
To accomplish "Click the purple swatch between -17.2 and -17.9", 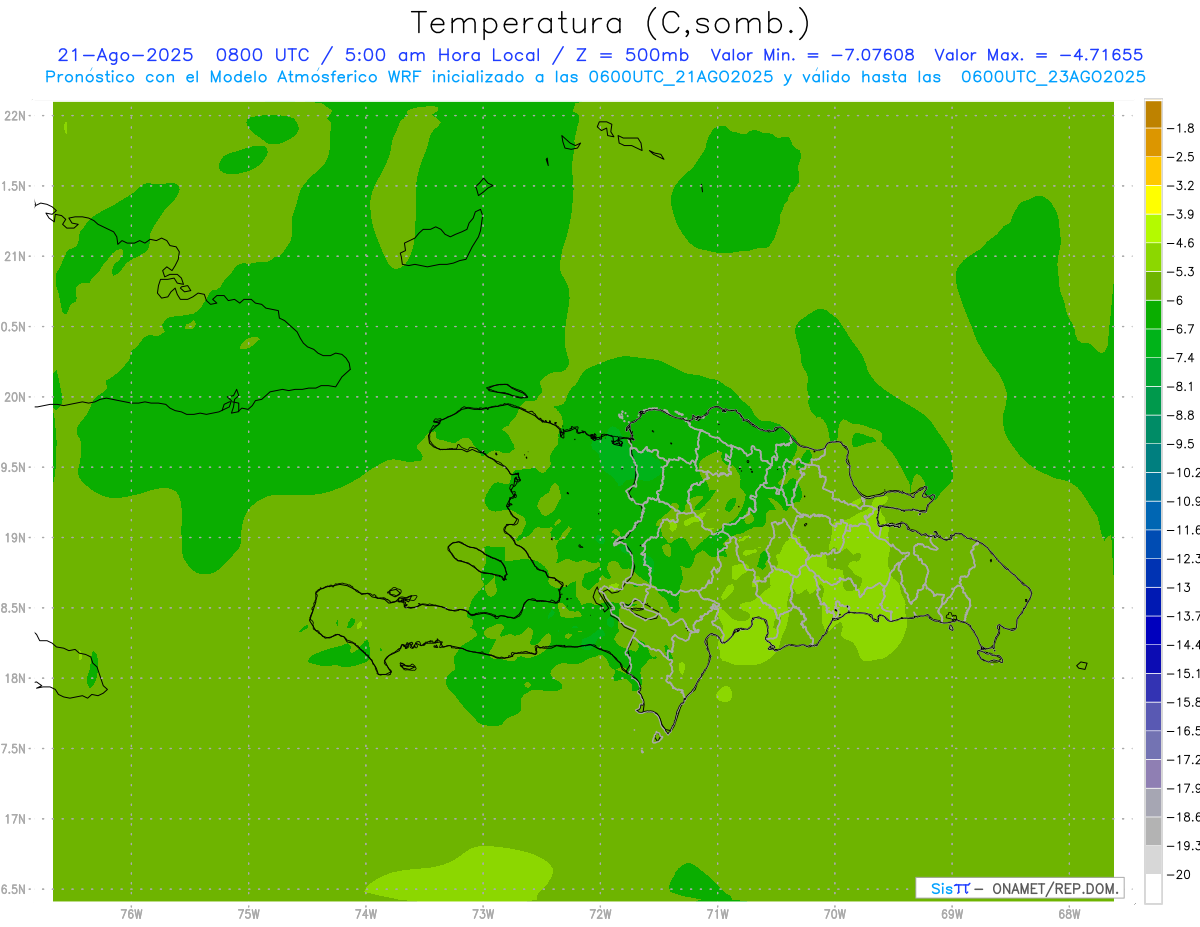I will [1153, 773].
